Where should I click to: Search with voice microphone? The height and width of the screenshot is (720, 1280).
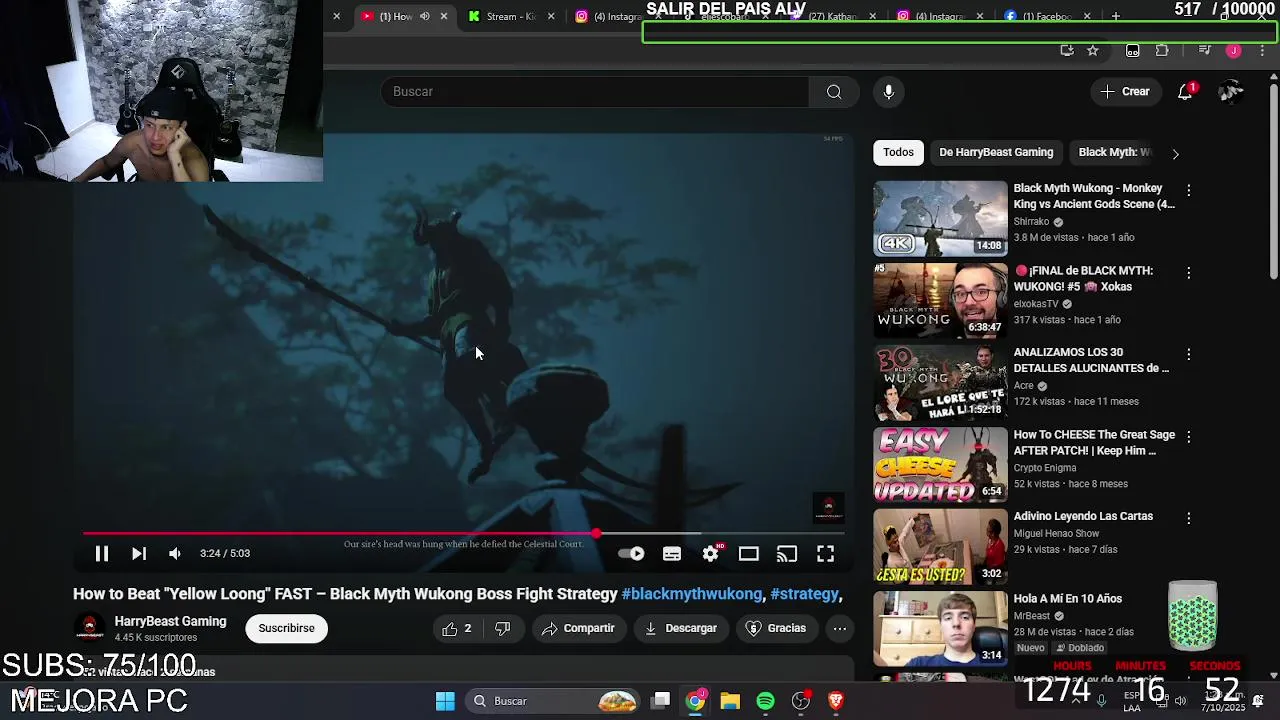(889, 91)
